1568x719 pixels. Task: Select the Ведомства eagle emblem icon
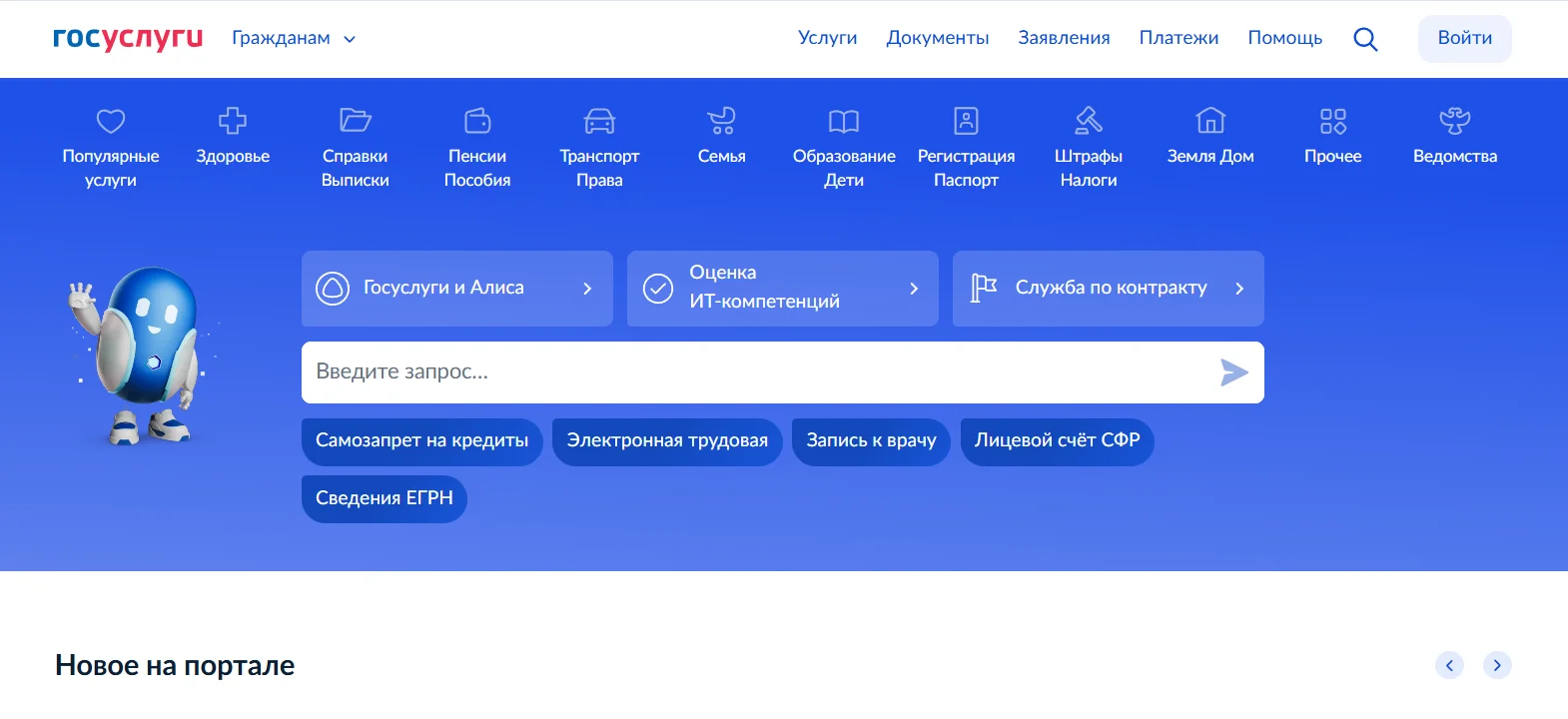point(1455,121)
